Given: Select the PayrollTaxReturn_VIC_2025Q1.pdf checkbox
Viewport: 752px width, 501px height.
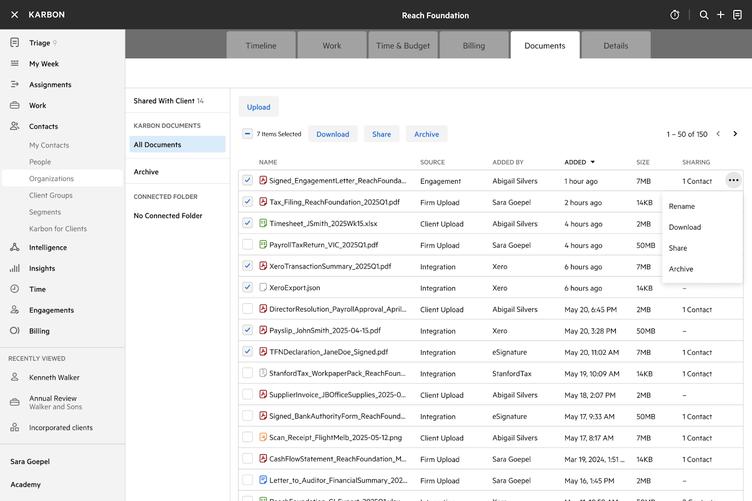Looking at the screenshot, I should pyautogui.click(x=248, y=245).
